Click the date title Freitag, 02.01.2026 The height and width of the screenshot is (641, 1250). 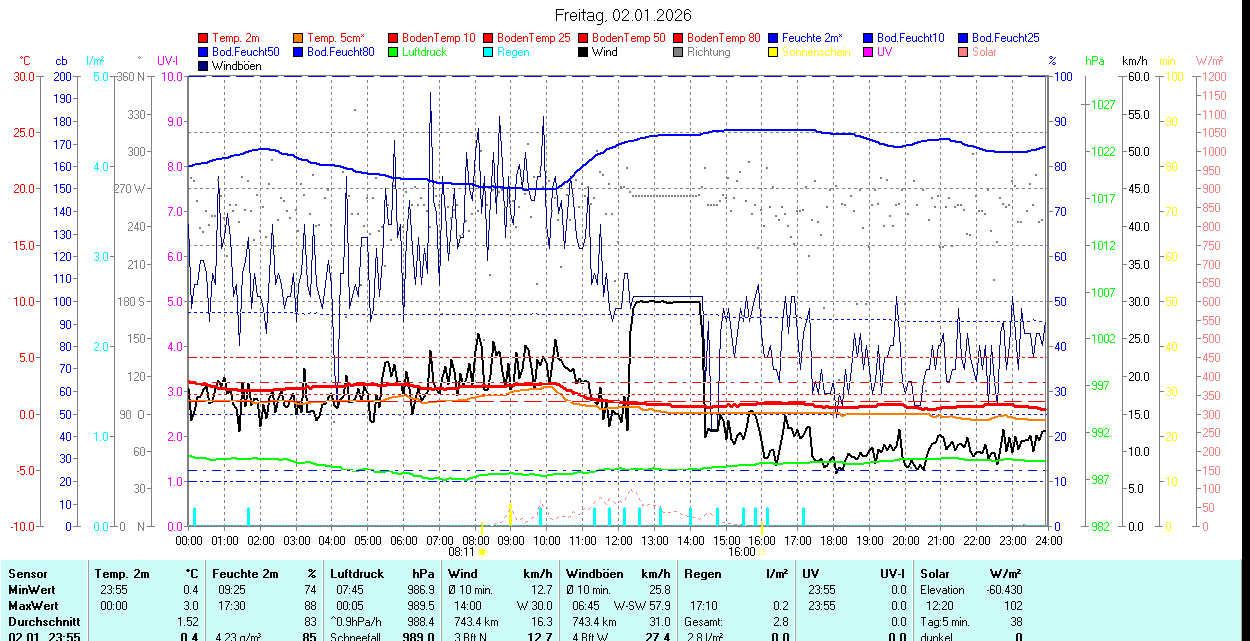click(x=624, y=15)
